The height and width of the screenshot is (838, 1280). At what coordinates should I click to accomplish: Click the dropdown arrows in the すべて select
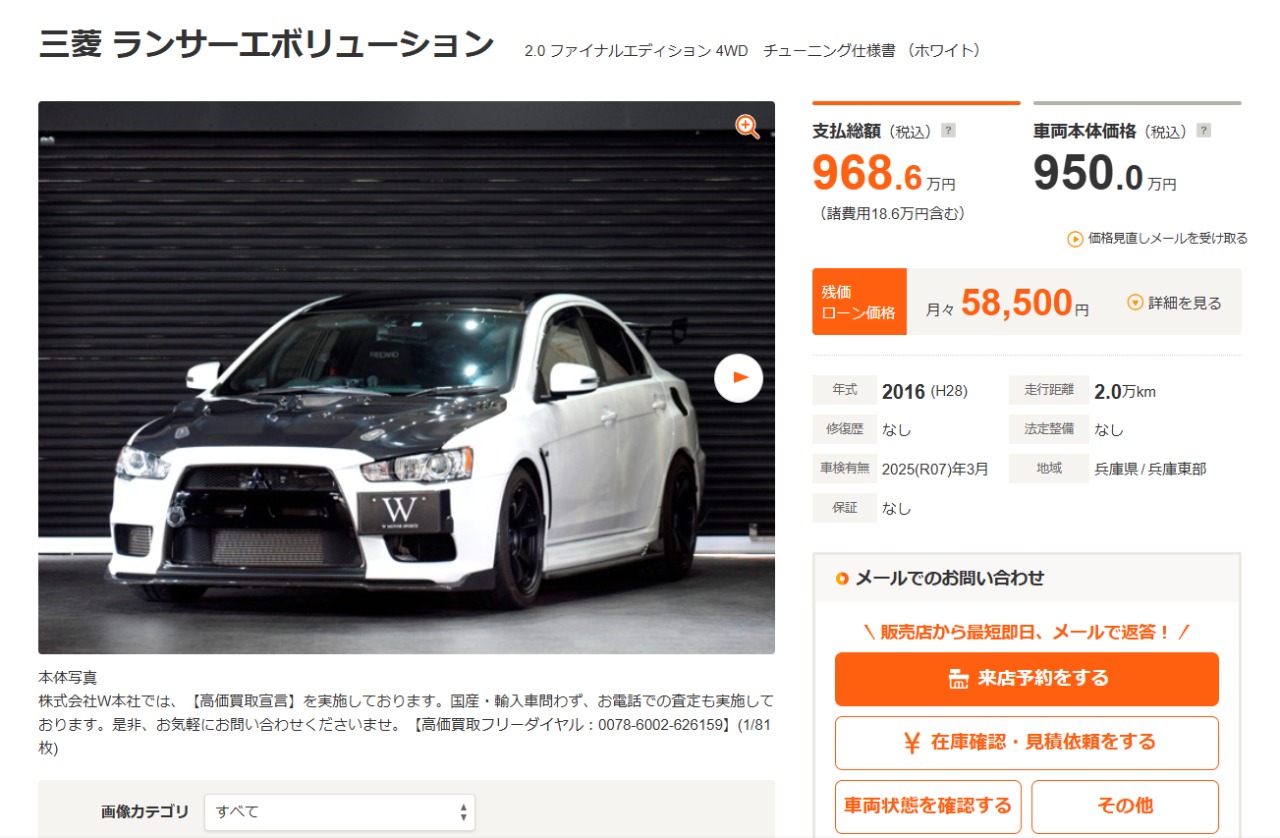pyautogui.click(x=463, y=812)
